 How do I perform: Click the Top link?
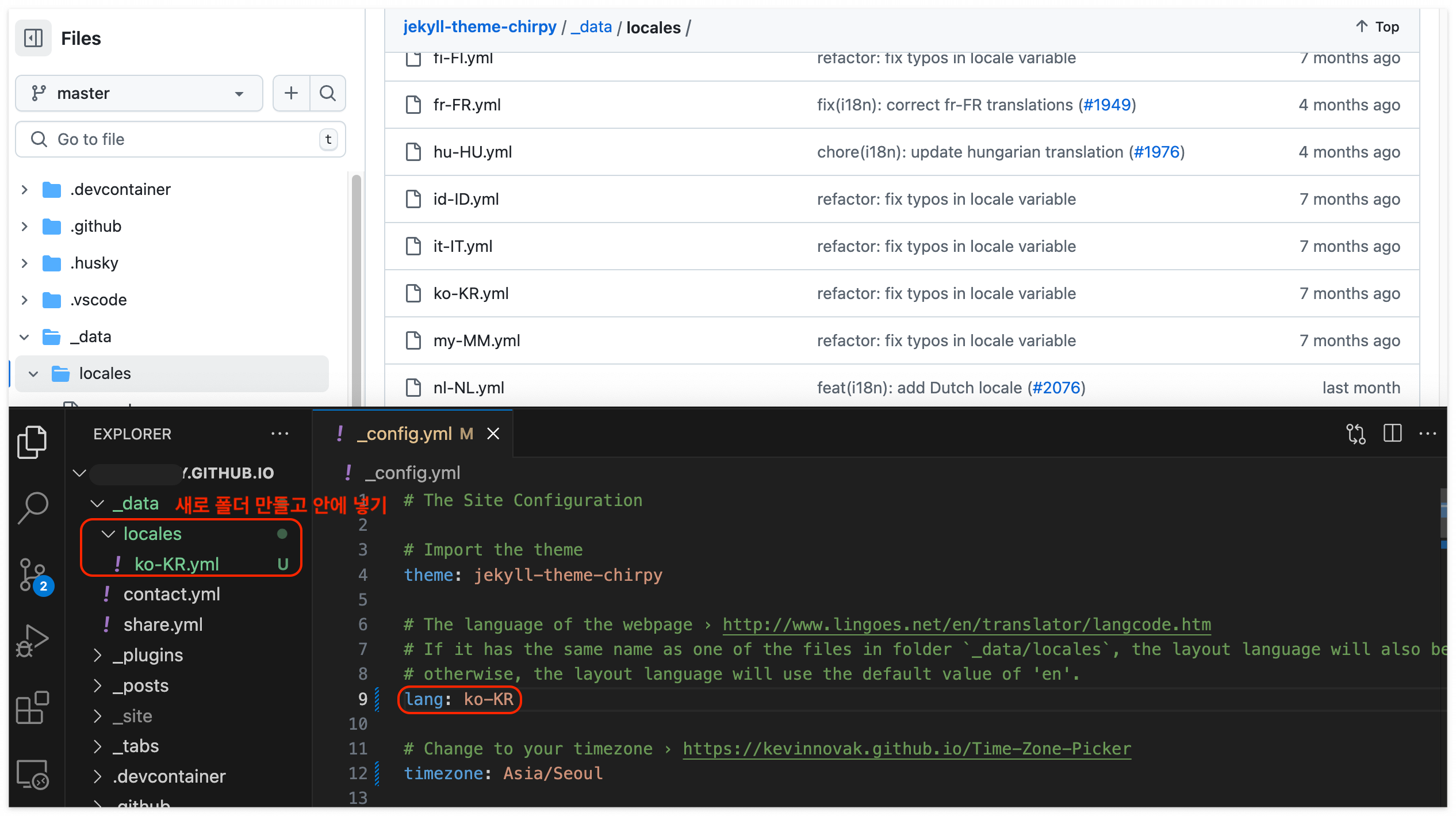tap(1378, 26)
